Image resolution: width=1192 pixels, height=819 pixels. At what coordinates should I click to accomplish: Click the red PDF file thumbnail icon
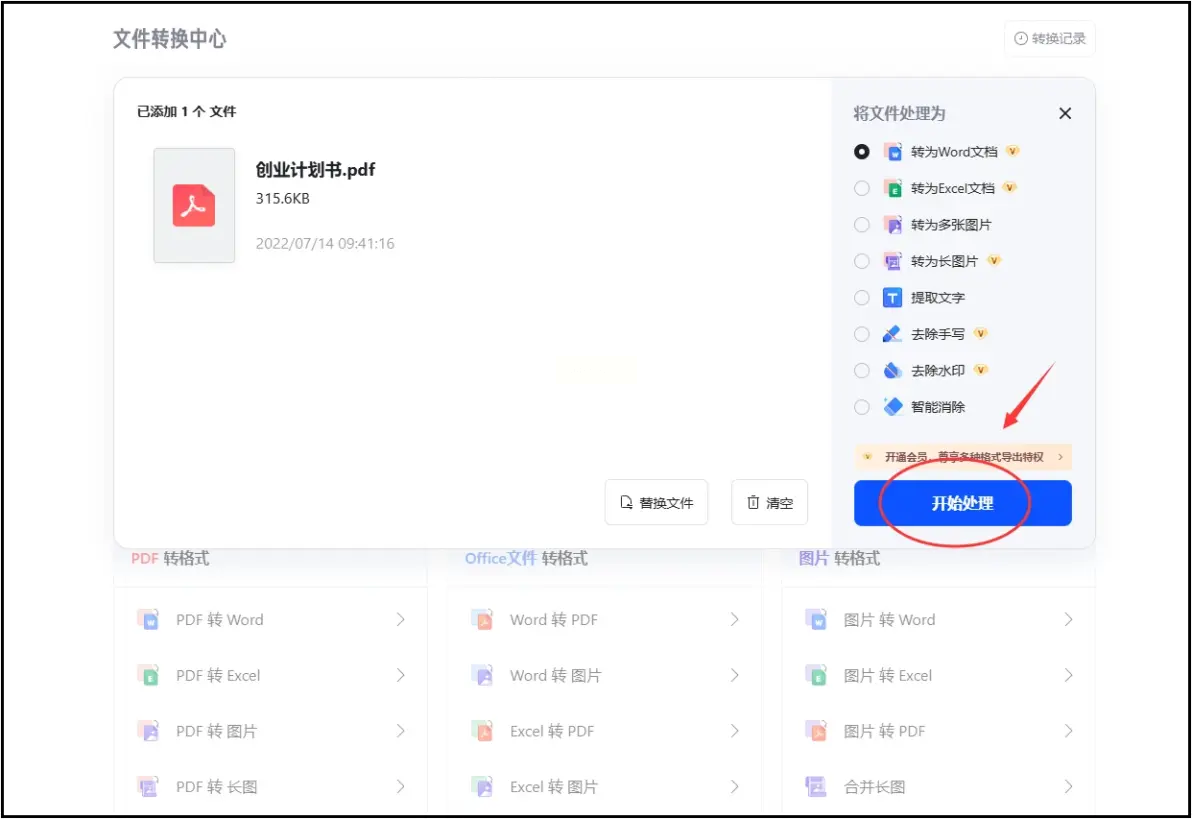(x=194, y=205)
